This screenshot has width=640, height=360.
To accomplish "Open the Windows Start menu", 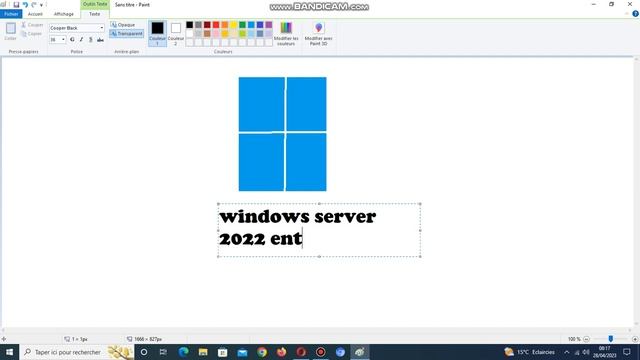I will click(9, 352).
